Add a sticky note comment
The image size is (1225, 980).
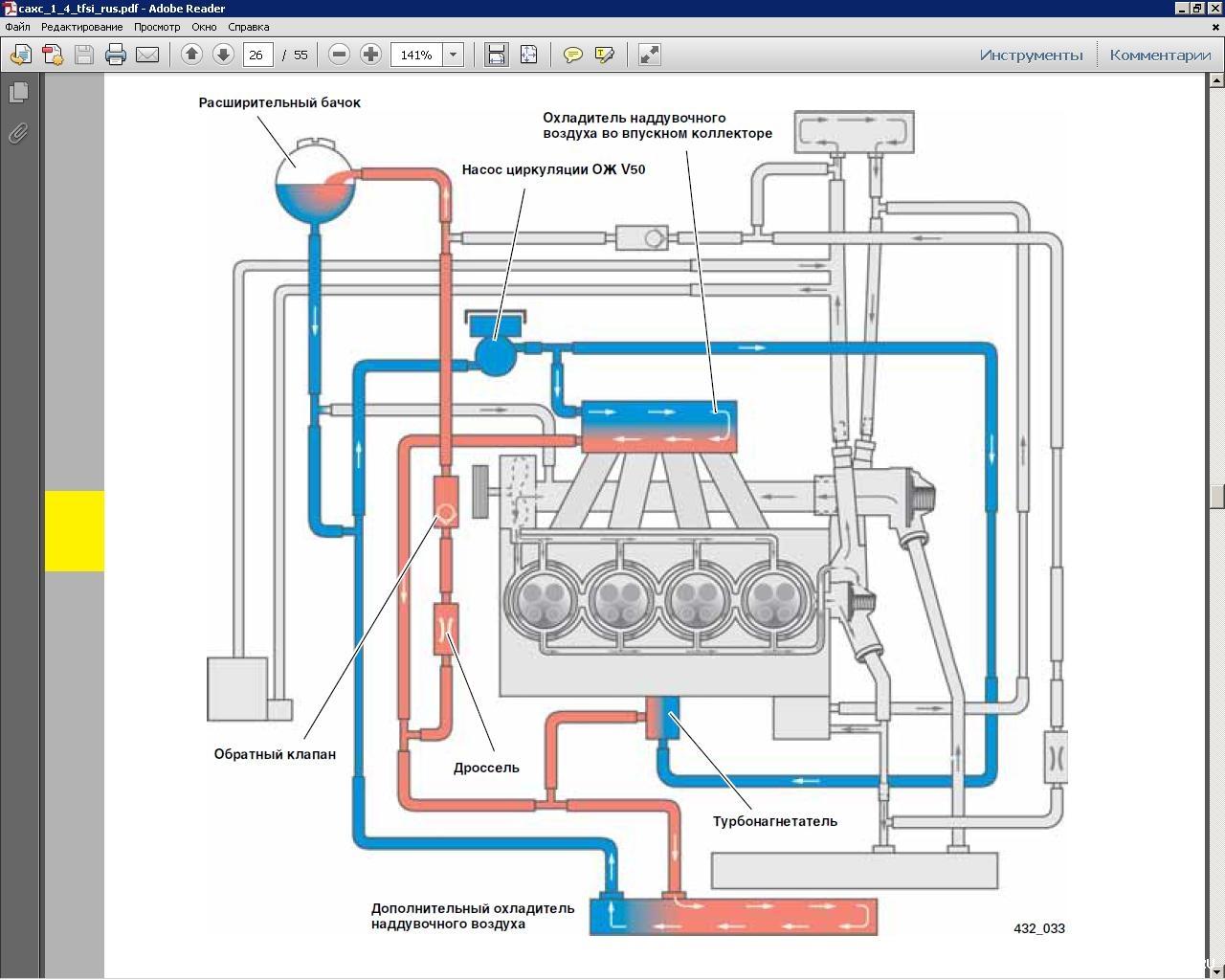(x=572, y=55)
